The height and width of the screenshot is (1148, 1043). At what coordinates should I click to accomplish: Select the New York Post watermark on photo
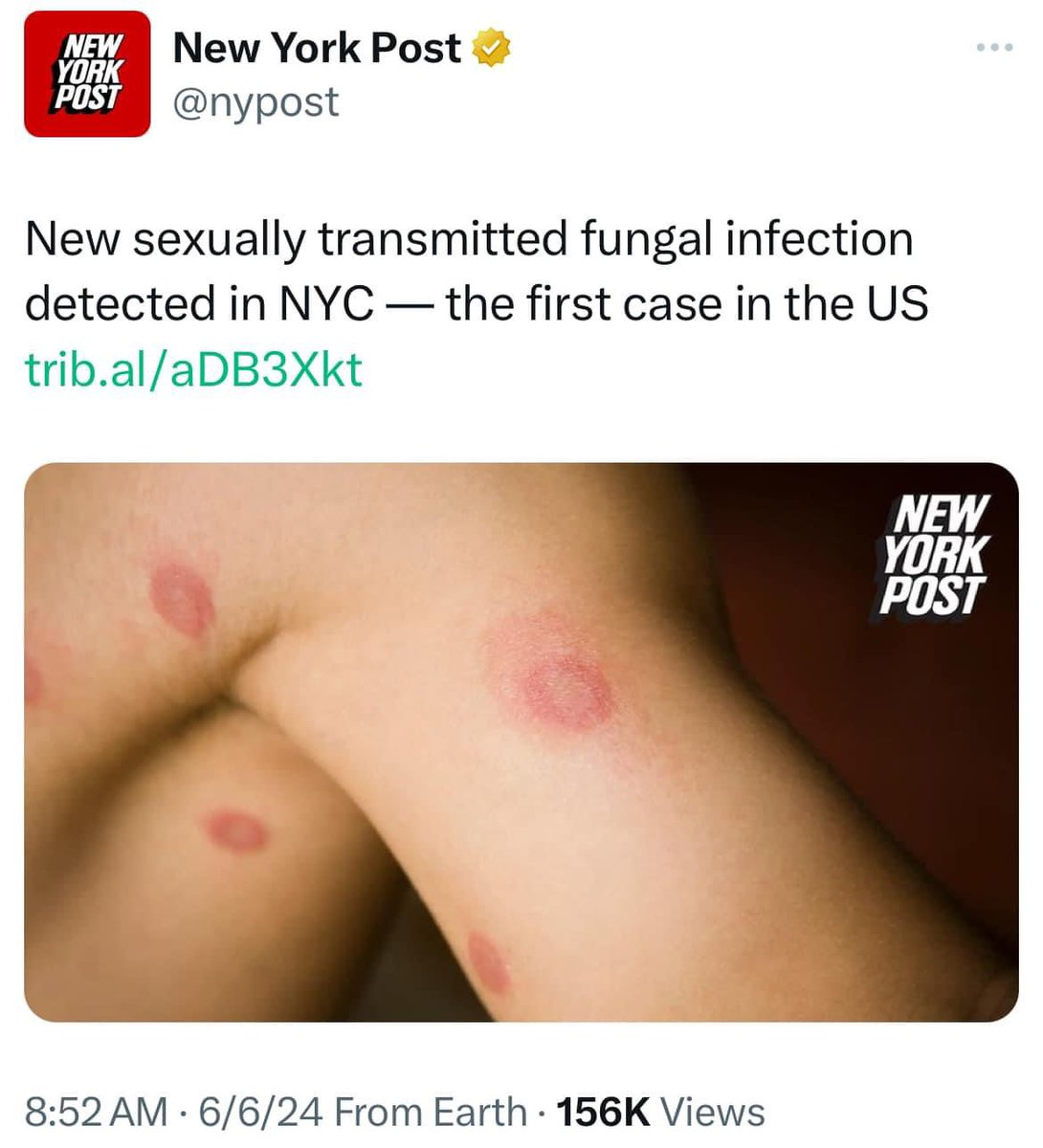[x=932, y=553]
